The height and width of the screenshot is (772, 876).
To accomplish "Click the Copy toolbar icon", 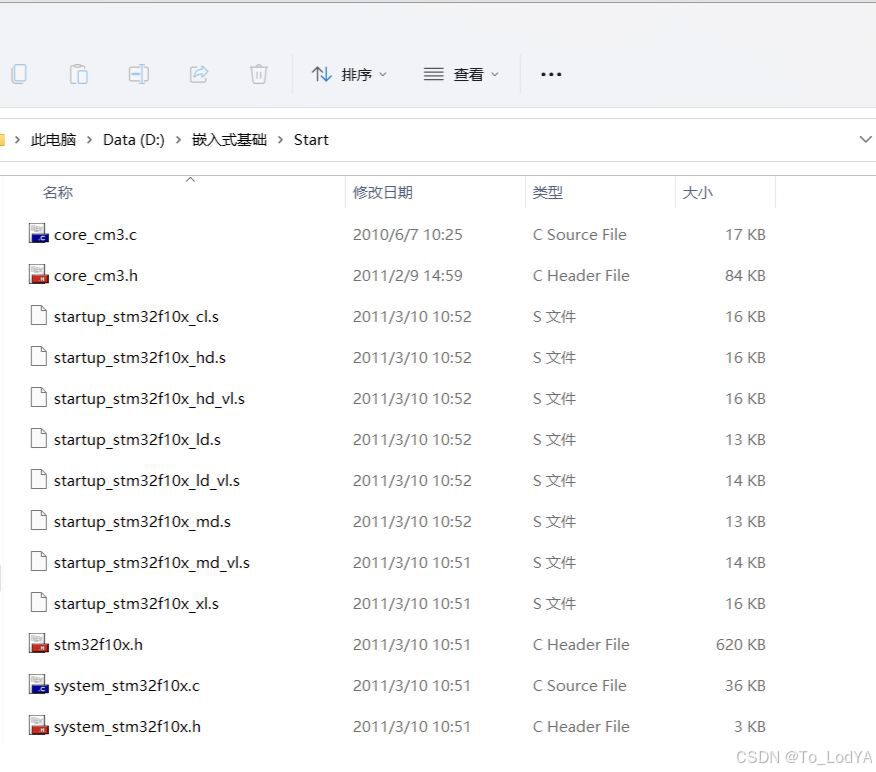I will 19,74.
